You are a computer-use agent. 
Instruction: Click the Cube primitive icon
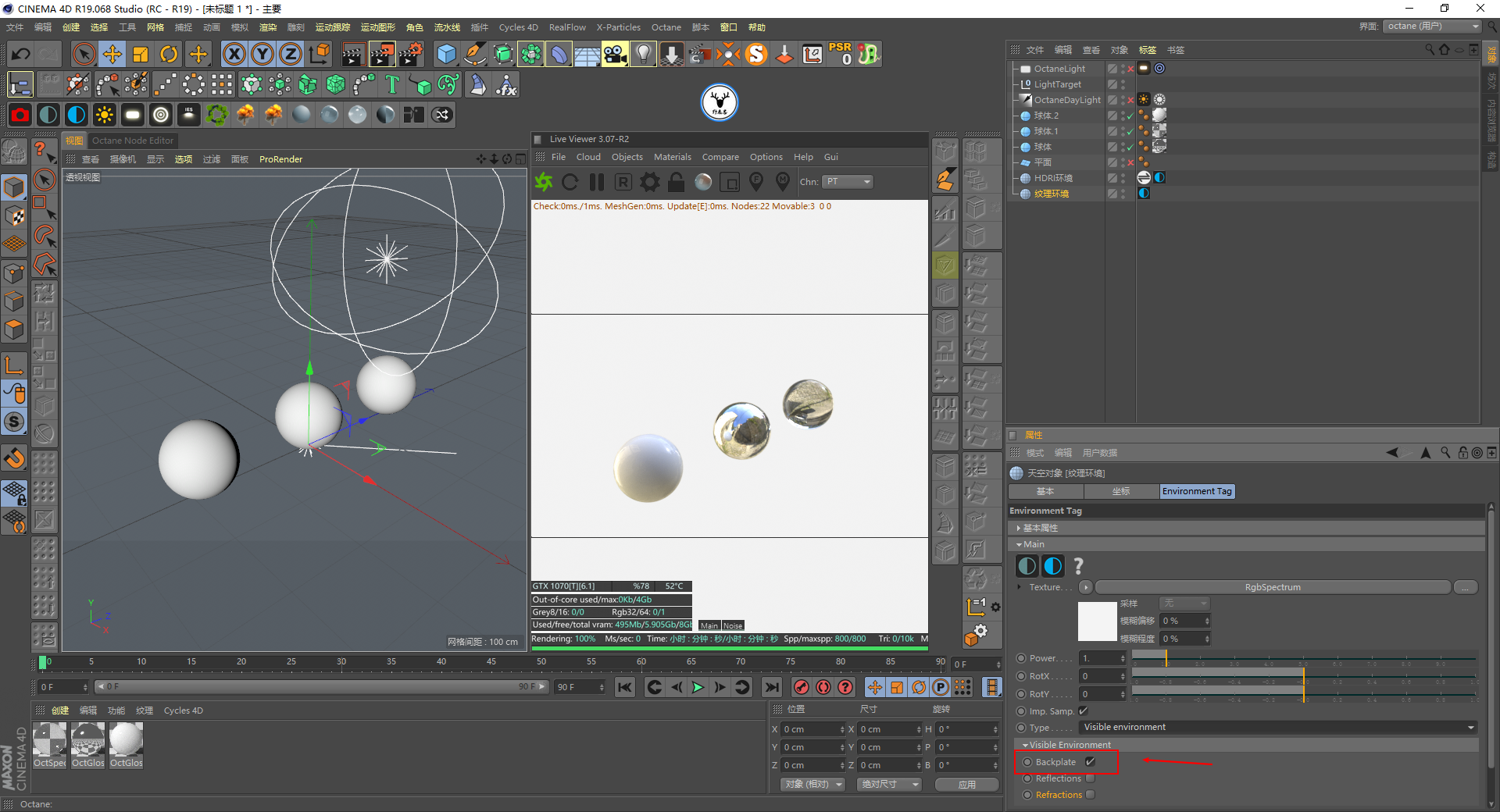pos(446,54)
